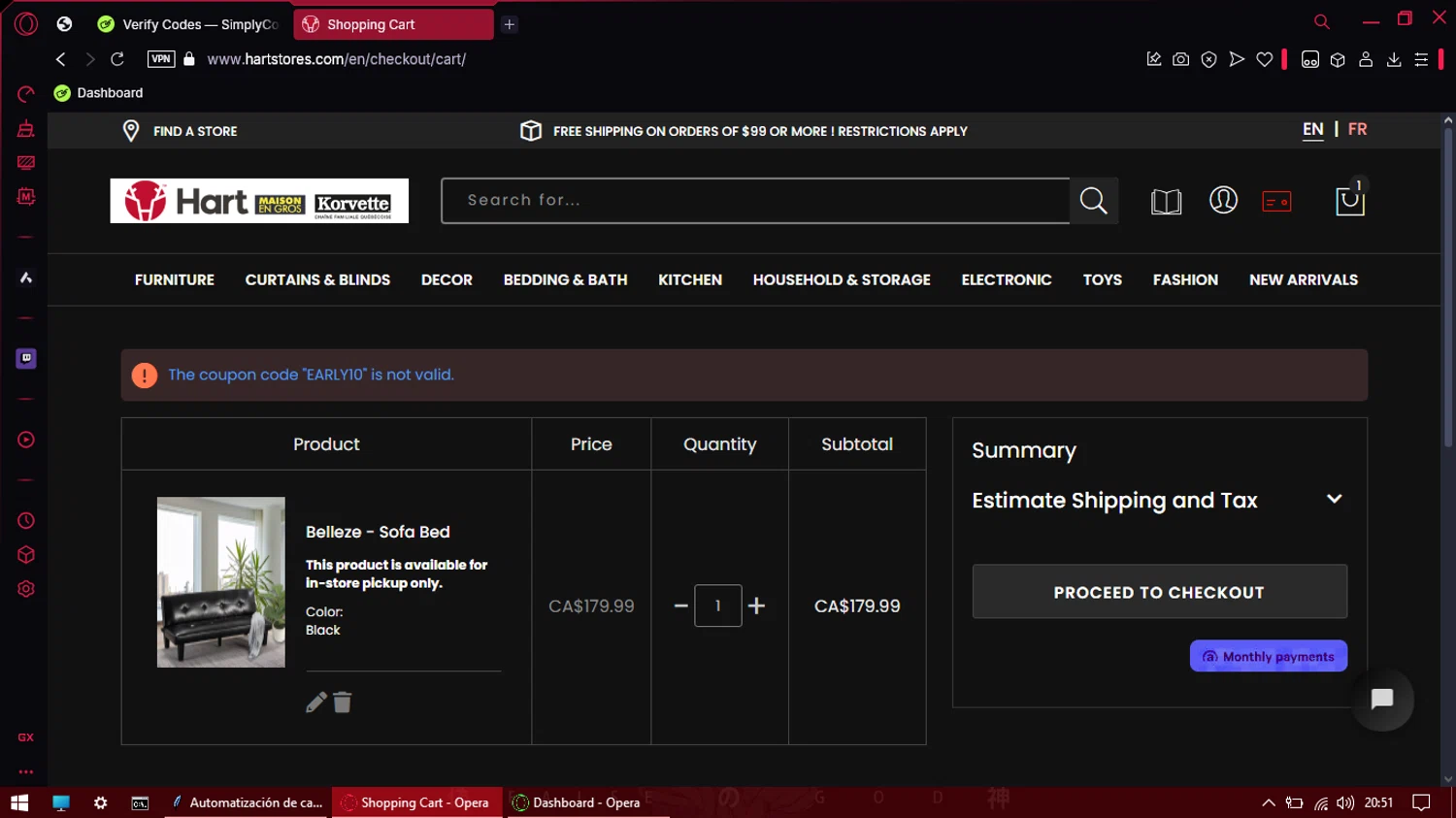Remove the Sofa Bed with trash icon

pyautogui.click(x=343, y=703)
